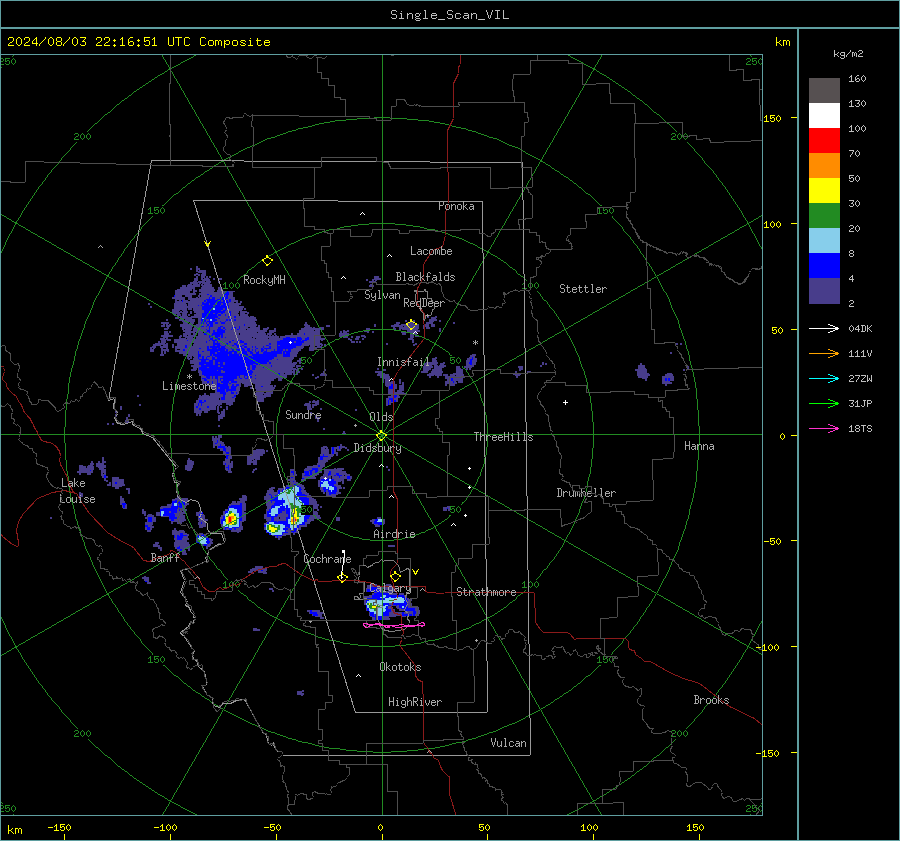Click the Ponoka label

coord(456,206)
